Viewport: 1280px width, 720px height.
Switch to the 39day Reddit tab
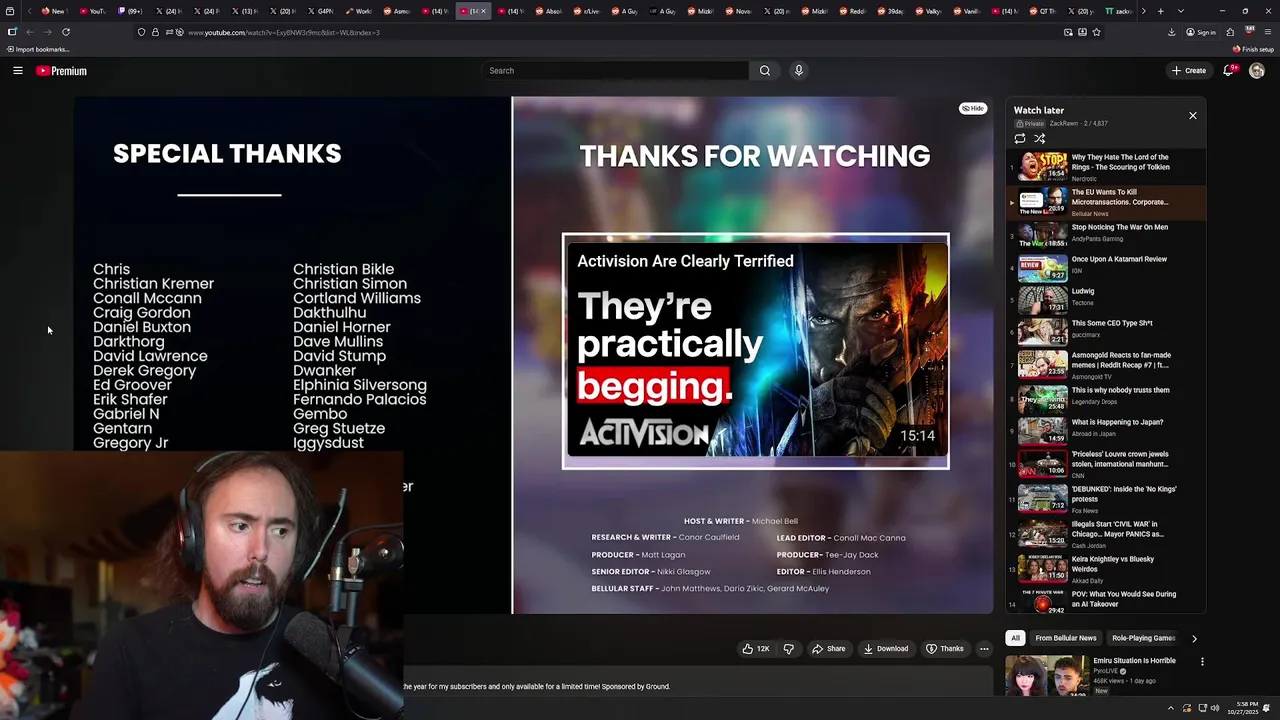pos(889,11)
